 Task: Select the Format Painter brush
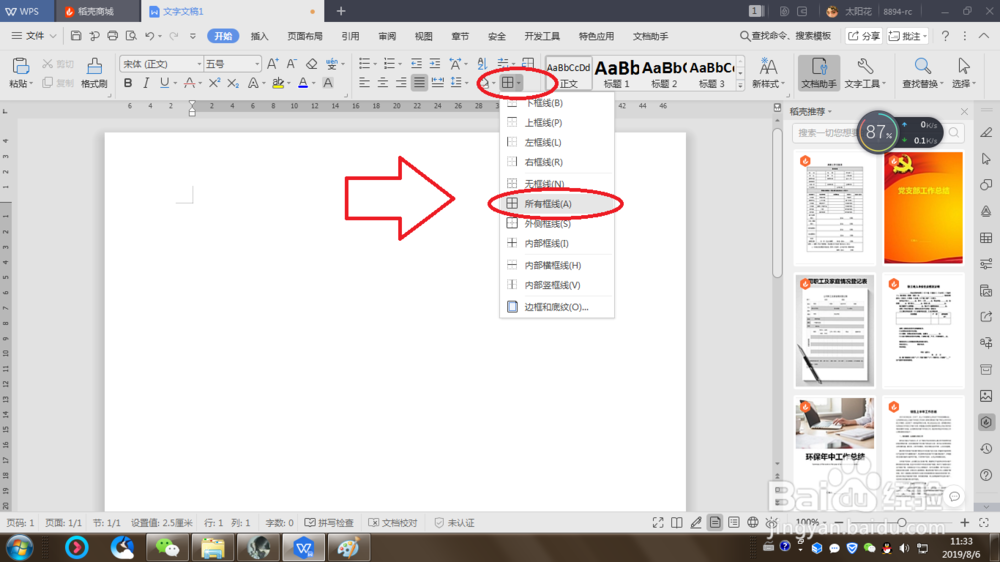[94, 66]
